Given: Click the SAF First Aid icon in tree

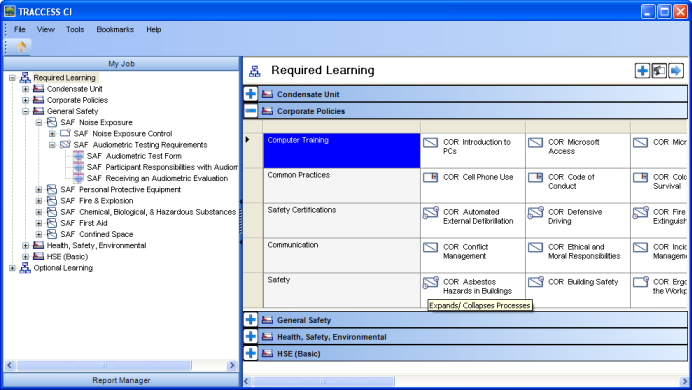Looking at the screenshot, I should (52, 223).
